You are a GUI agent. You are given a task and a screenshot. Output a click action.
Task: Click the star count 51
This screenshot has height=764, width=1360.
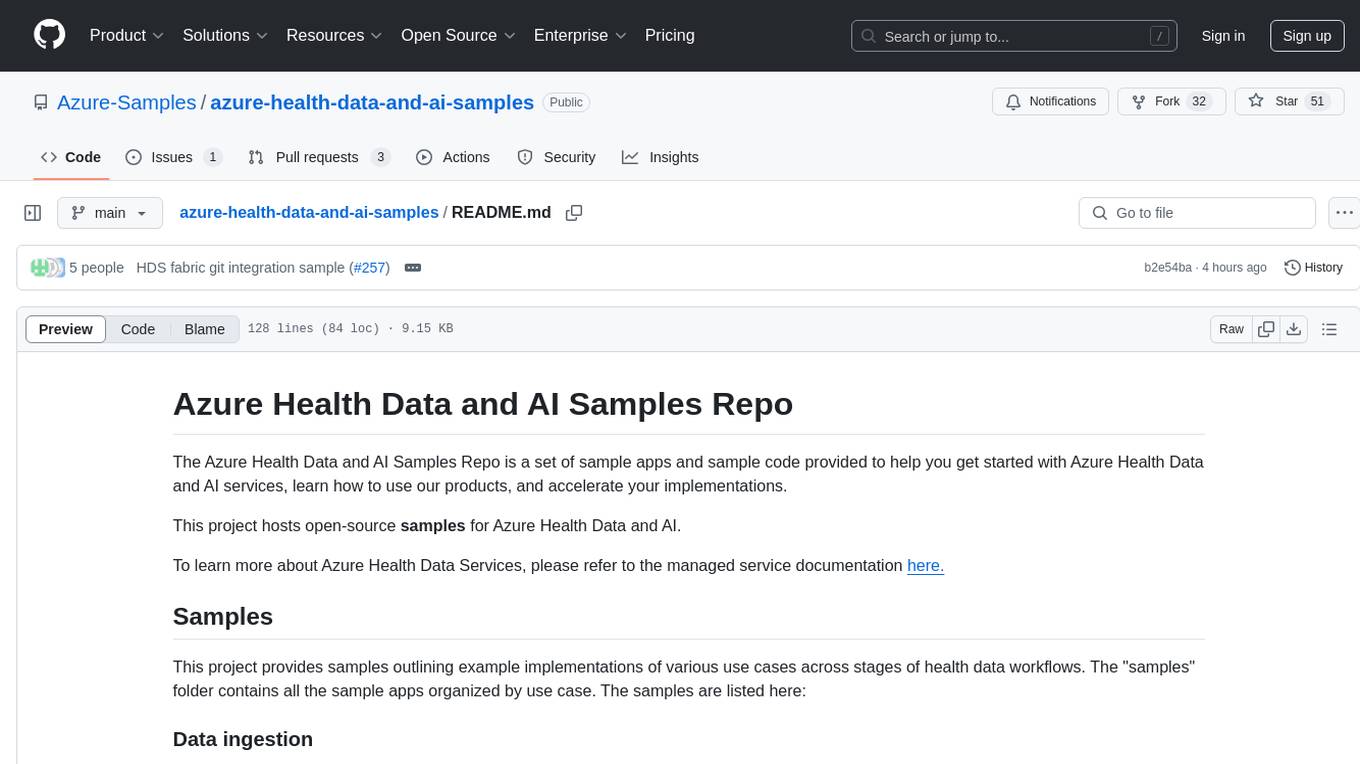[x=1317, y=102]
